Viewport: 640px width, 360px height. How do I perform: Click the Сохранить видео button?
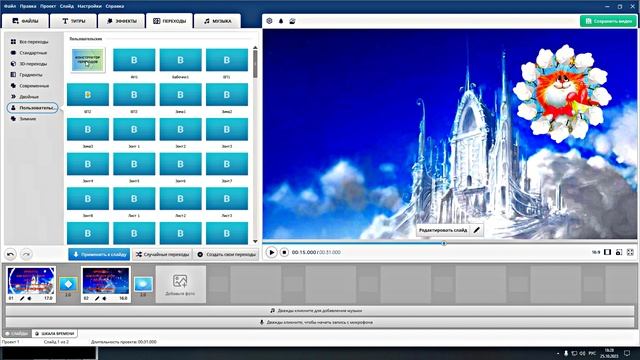coord(608,21)
